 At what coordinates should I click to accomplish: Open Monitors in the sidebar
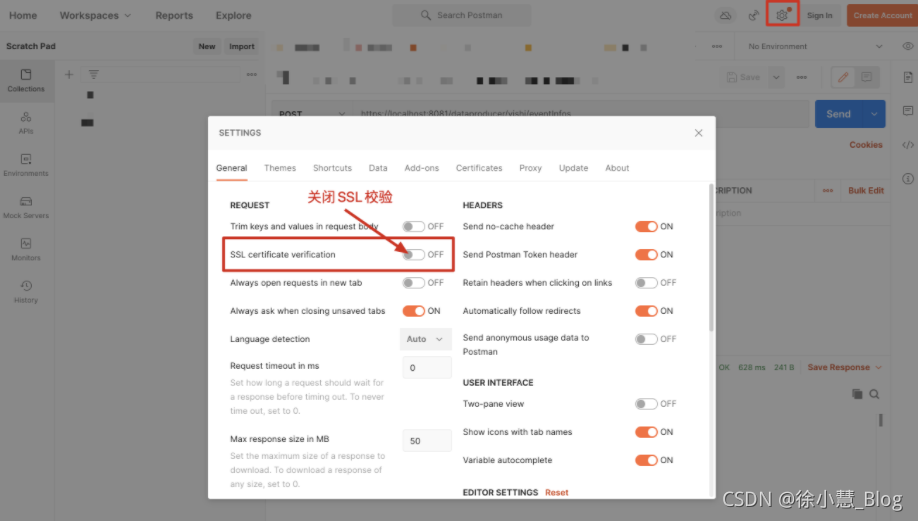pos(26,249)
